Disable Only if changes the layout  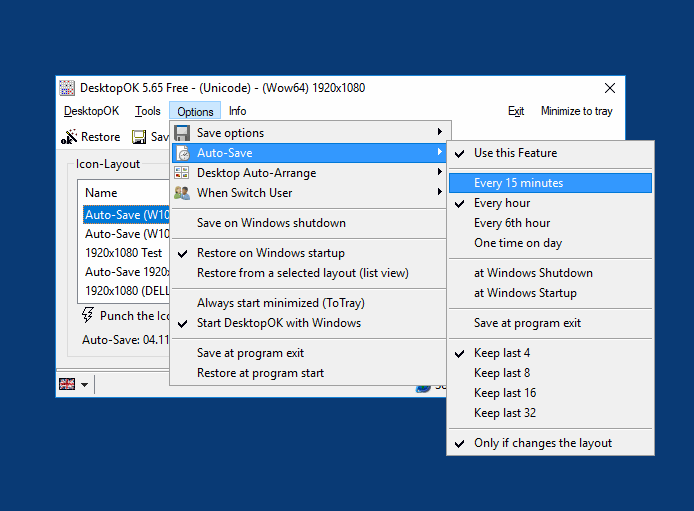pyautogui.click(x=542, y=443)
